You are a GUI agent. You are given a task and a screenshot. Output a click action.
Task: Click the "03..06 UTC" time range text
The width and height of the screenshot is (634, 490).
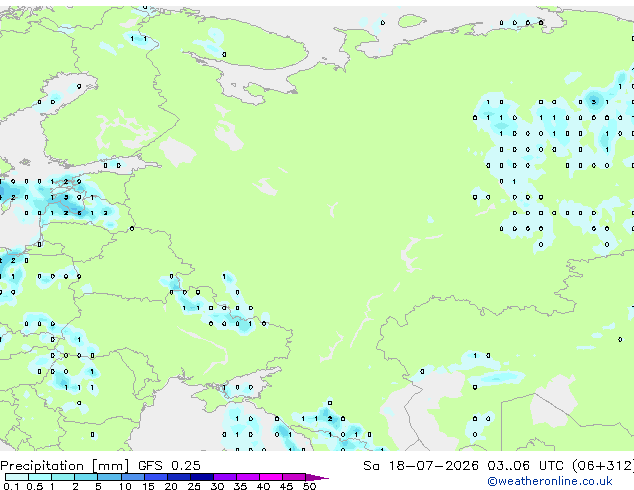pyautogui.click(x=525, y=465)
